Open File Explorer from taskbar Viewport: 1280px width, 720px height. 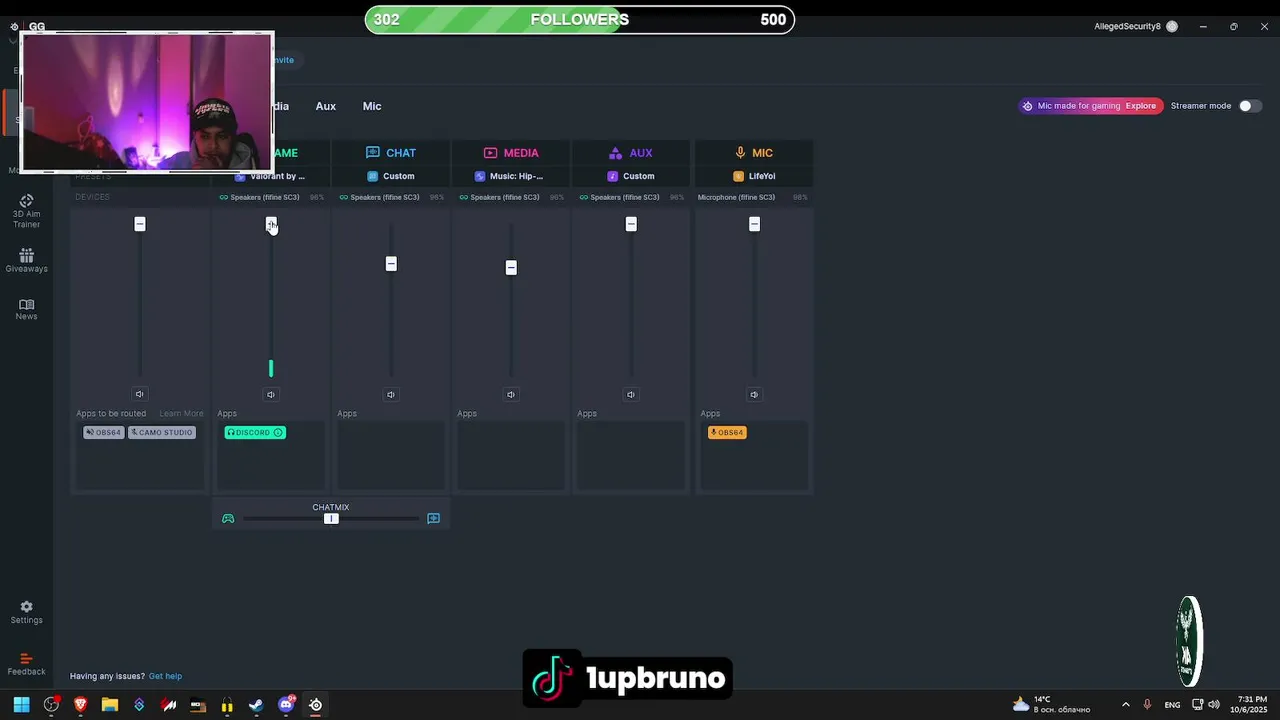[110, 705]
